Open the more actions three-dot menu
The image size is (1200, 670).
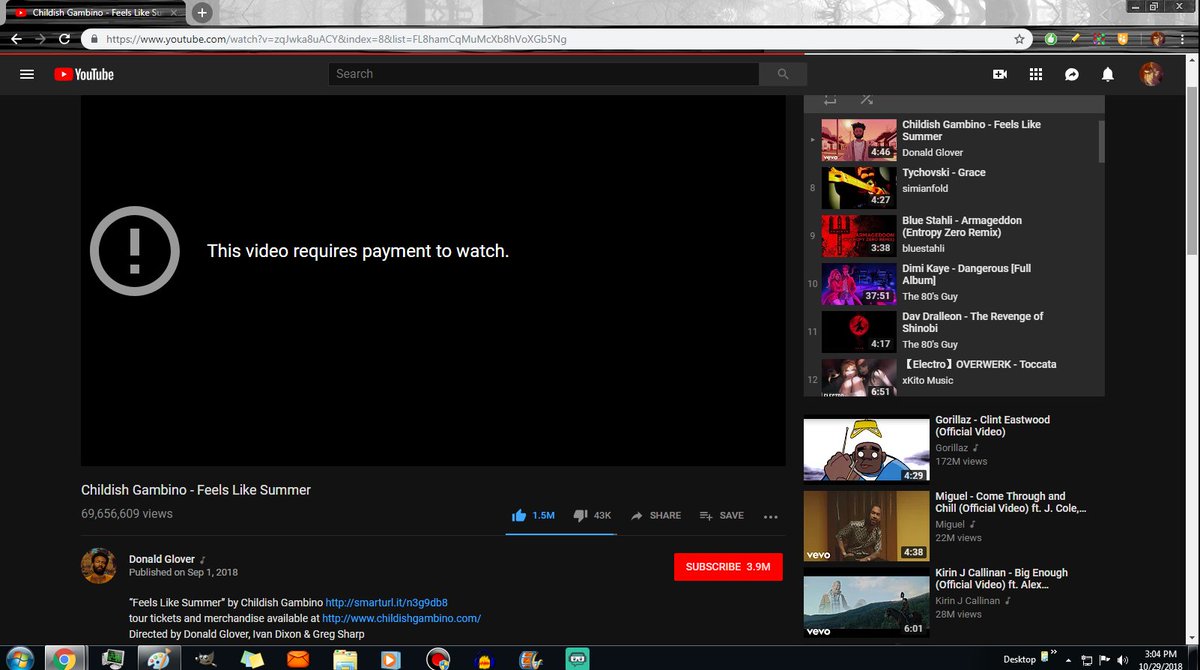tap(770, 516)
